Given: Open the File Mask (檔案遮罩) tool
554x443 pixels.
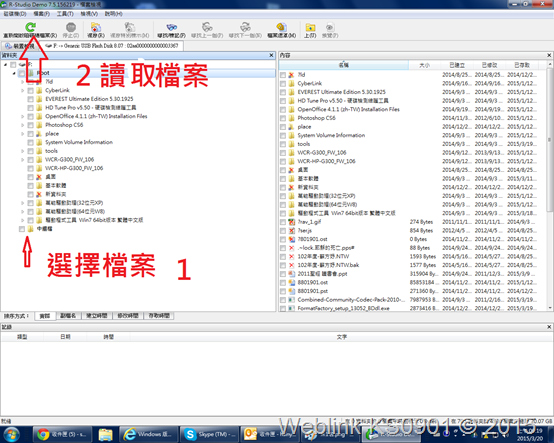Looking at the screenshot, I should 281,27.
